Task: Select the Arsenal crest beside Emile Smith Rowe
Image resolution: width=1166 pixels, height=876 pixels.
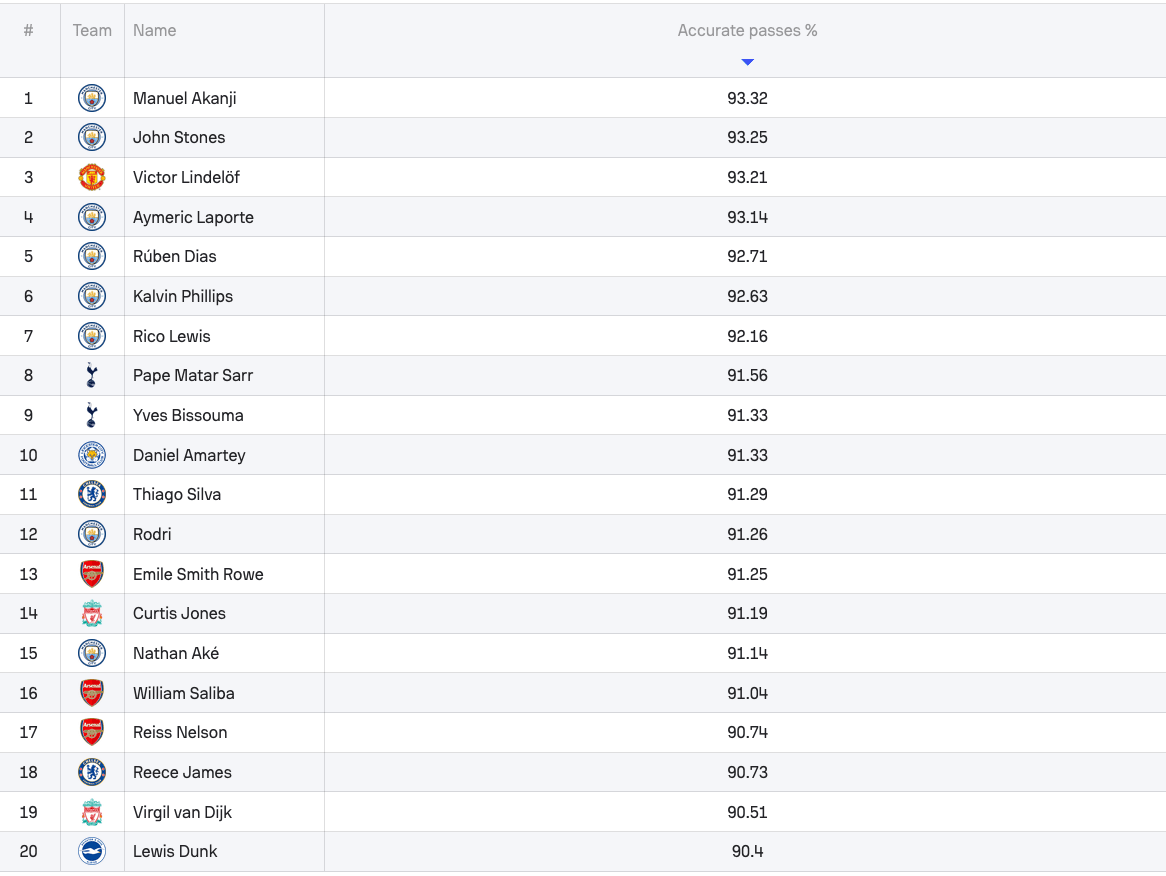Action: [92, 574]
